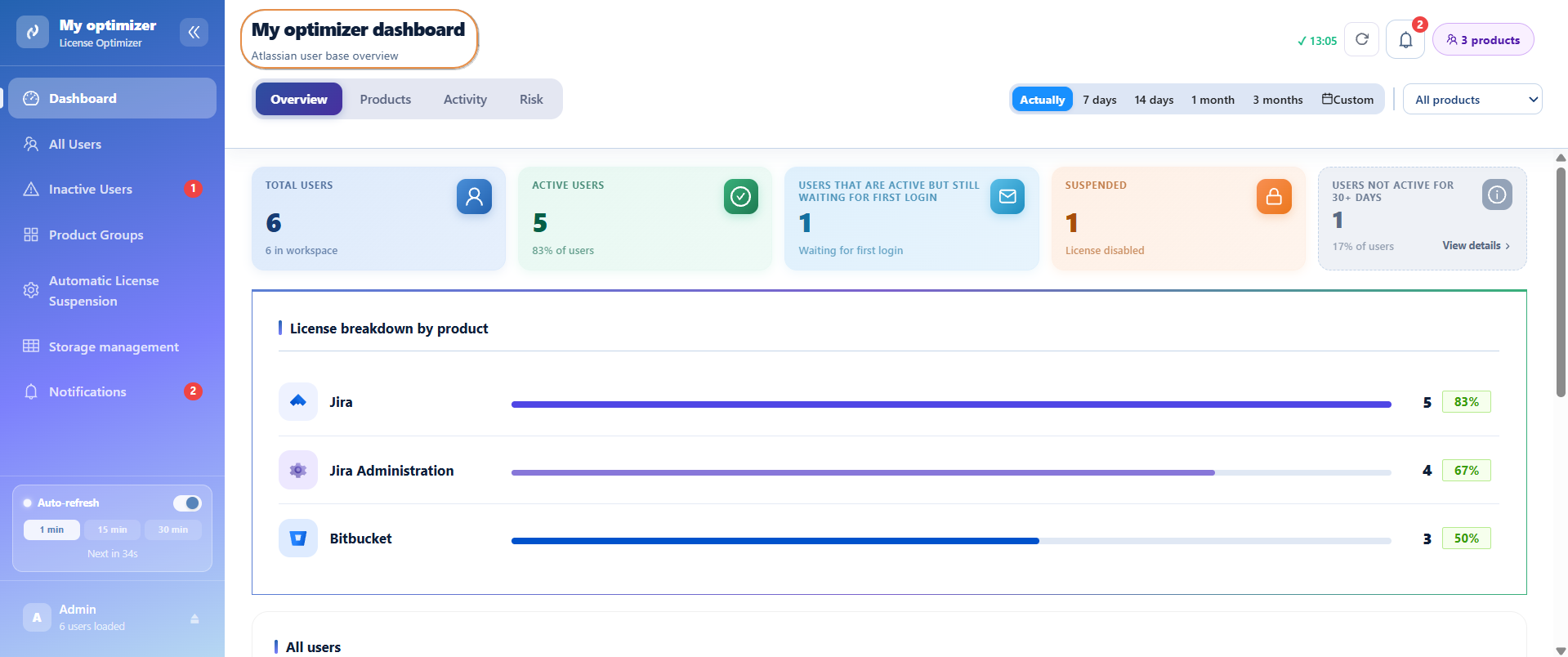Choose the Custom date range button
Image resolution: width=1568 pixels, height=657 pixels.
(1348, 100)
